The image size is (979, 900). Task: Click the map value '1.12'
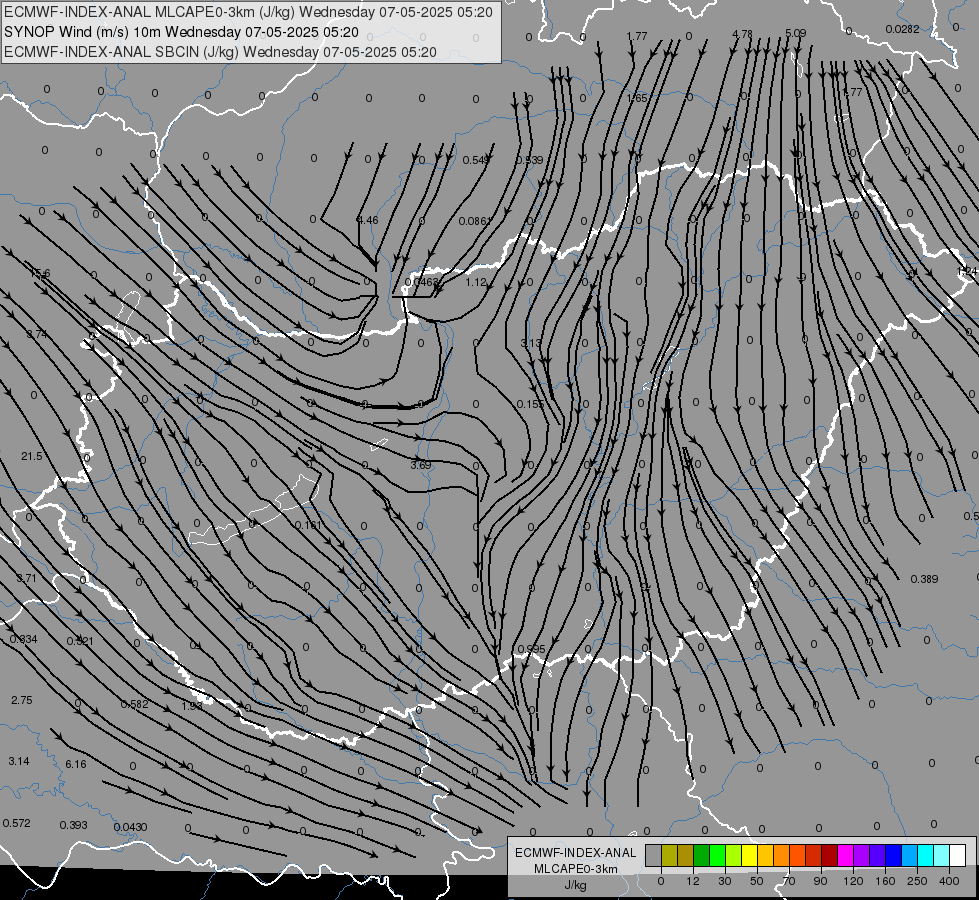point(476,282)
